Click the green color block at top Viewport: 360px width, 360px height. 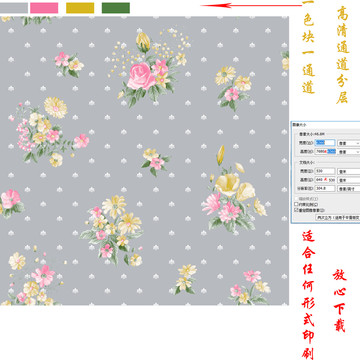(116, 8)
